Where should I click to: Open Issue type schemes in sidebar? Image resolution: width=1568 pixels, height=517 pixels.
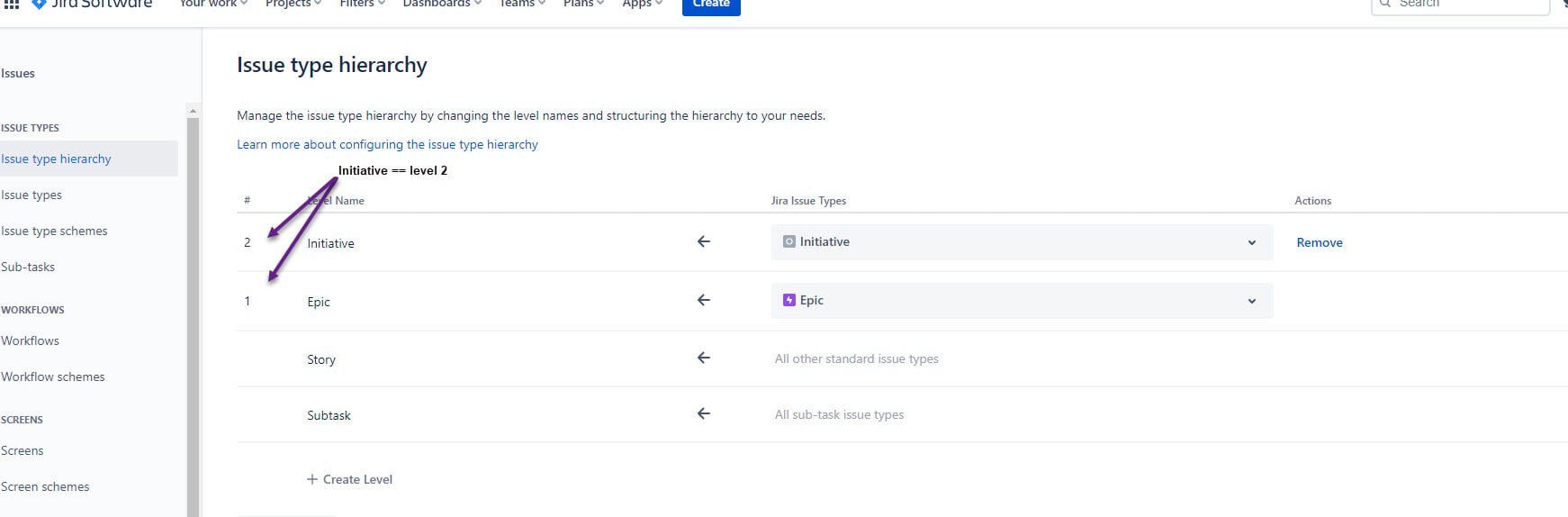point(54,231)
